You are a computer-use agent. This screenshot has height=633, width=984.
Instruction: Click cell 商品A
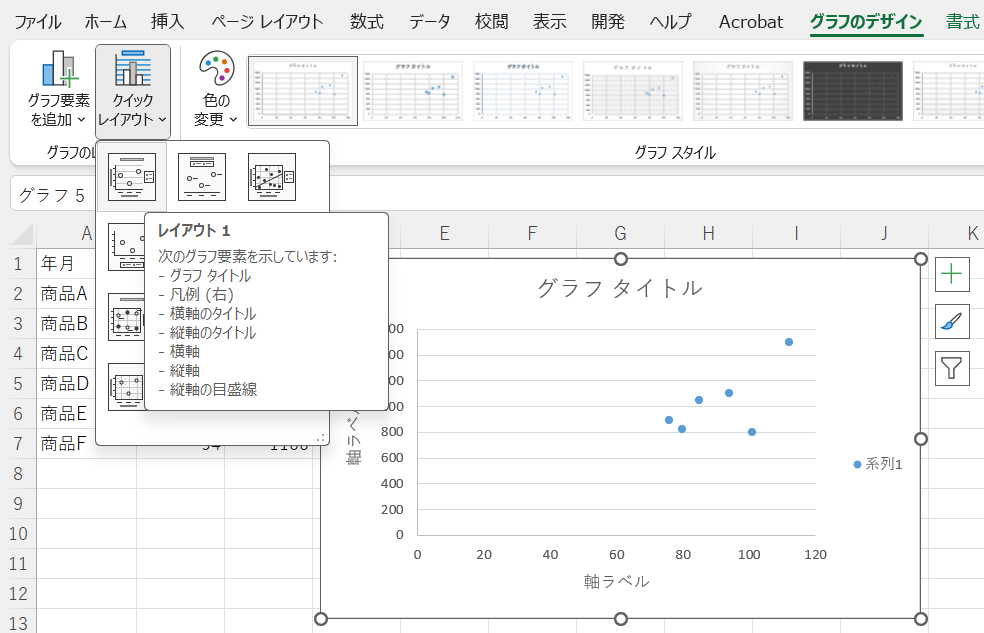point(64,294)
